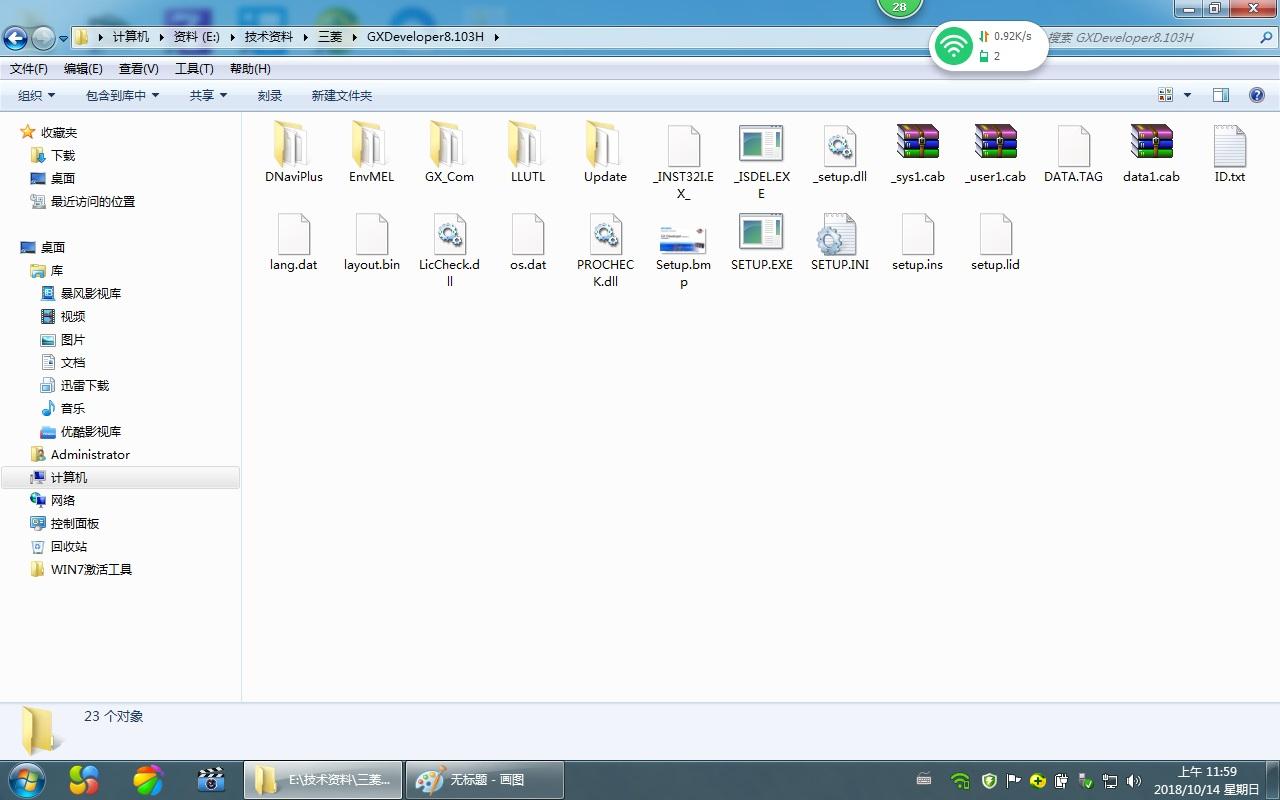This screenshot has width=1280, height=800.
Task: Select 控制面板 in navigation pane
Action: click(x=75, y=523)
